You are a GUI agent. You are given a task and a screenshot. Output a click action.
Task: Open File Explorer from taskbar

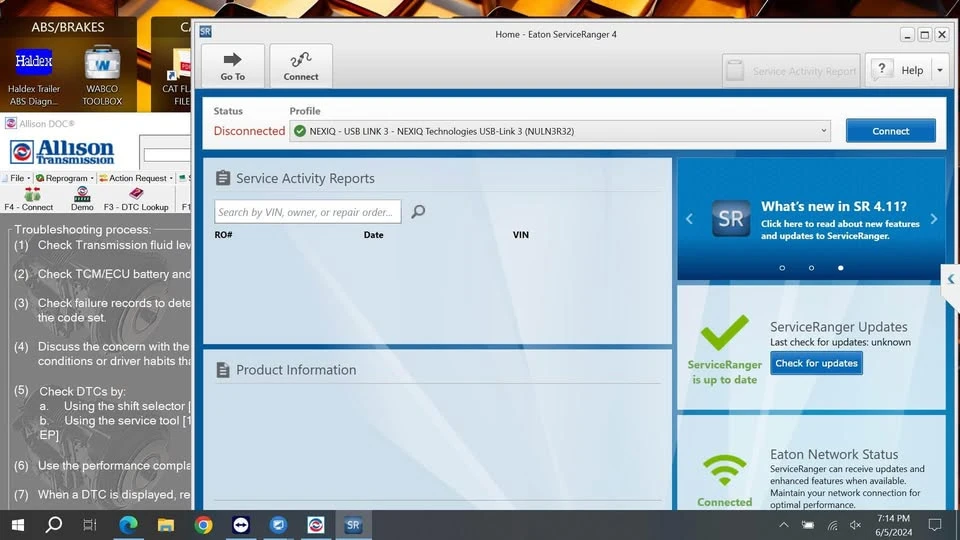tap(165, 525)
